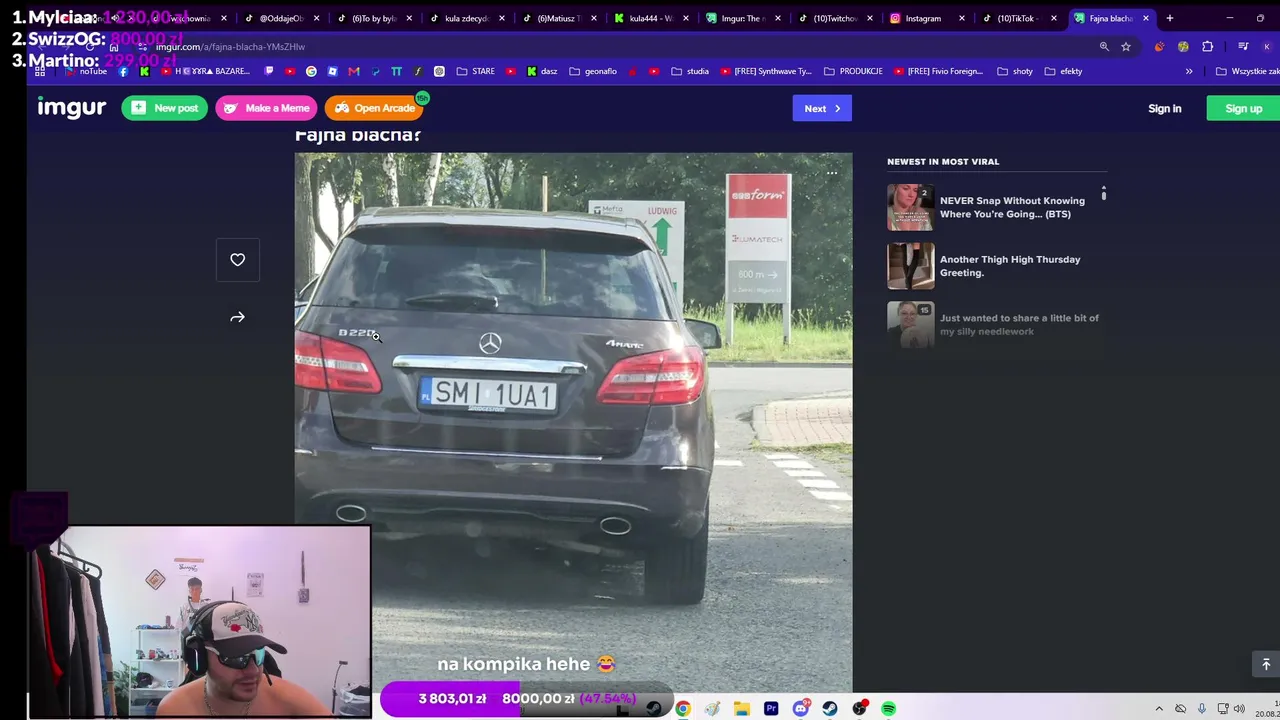Open thumbnail for Thigh High Thursday post
The image size is (1280, 720).
[911, 266]
